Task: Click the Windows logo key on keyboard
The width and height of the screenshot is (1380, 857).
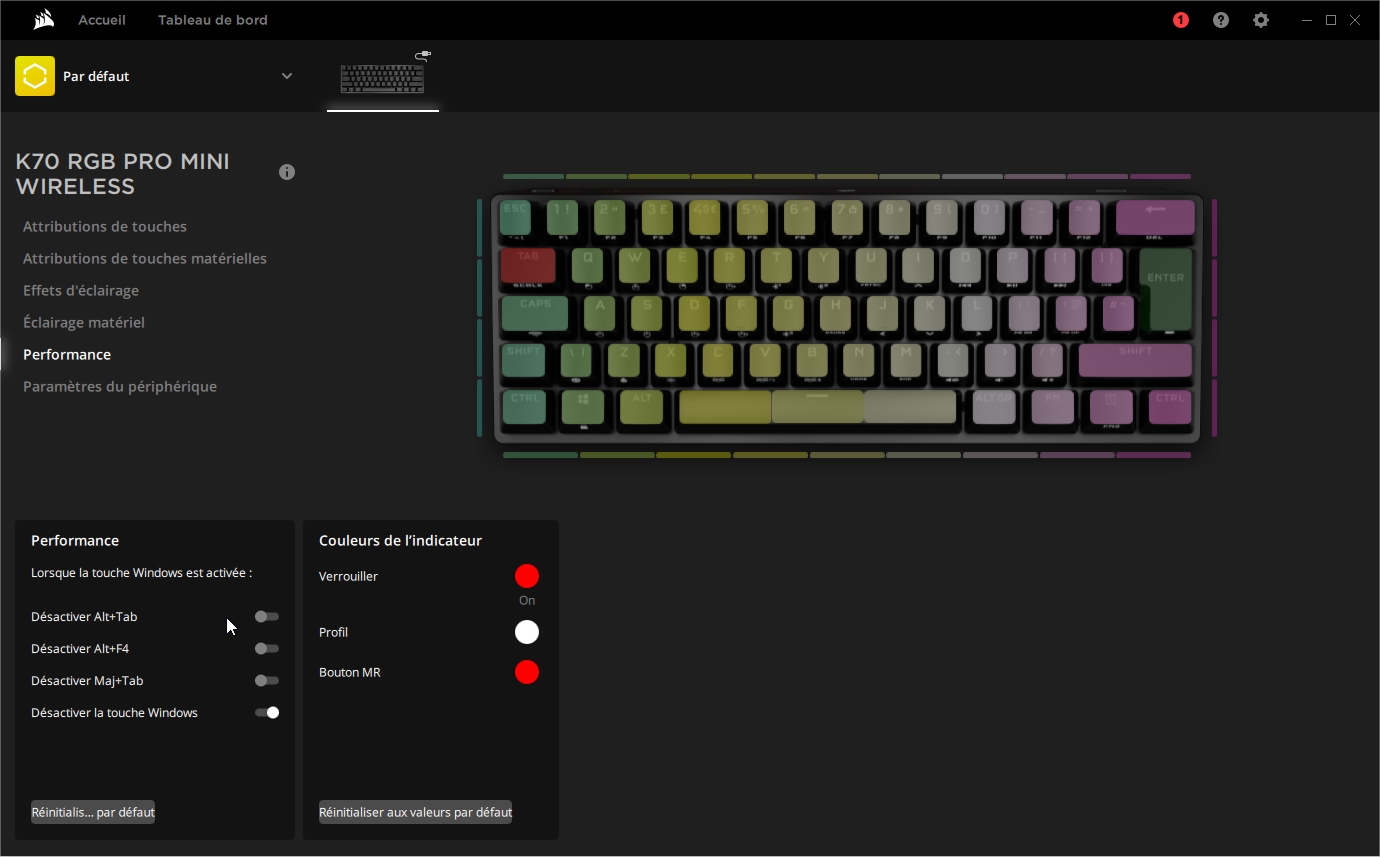Action: click(583, 407)
